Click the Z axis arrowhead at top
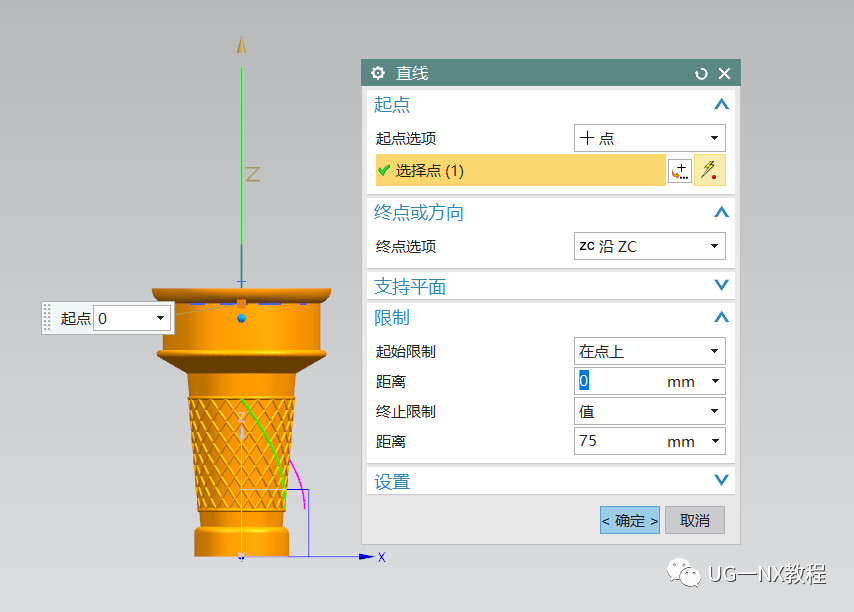854x612 pixels. tap(242, 45)
